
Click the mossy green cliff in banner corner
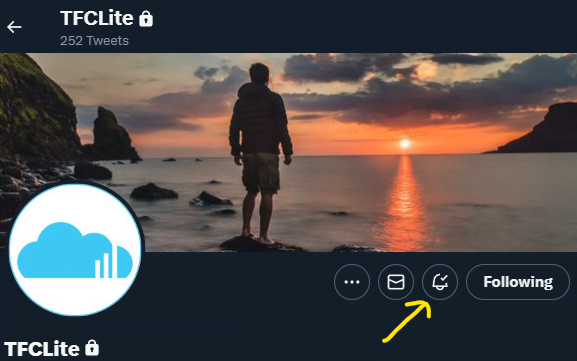(x=37, y=105)
